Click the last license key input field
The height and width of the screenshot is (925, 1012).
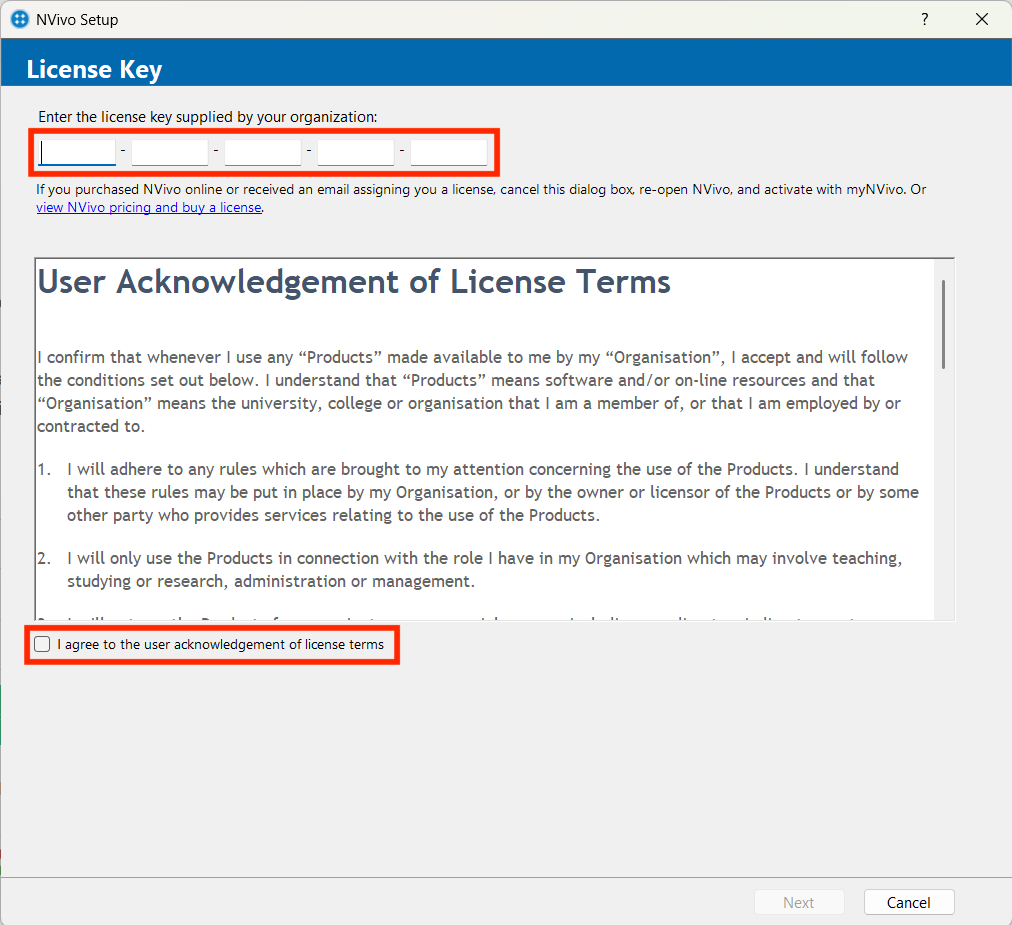point(448,151)
